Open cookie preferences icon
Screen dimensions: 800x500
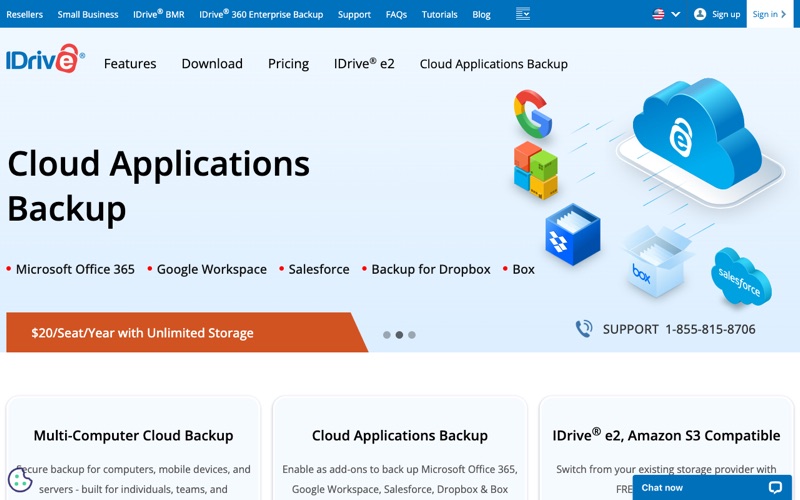20,480
